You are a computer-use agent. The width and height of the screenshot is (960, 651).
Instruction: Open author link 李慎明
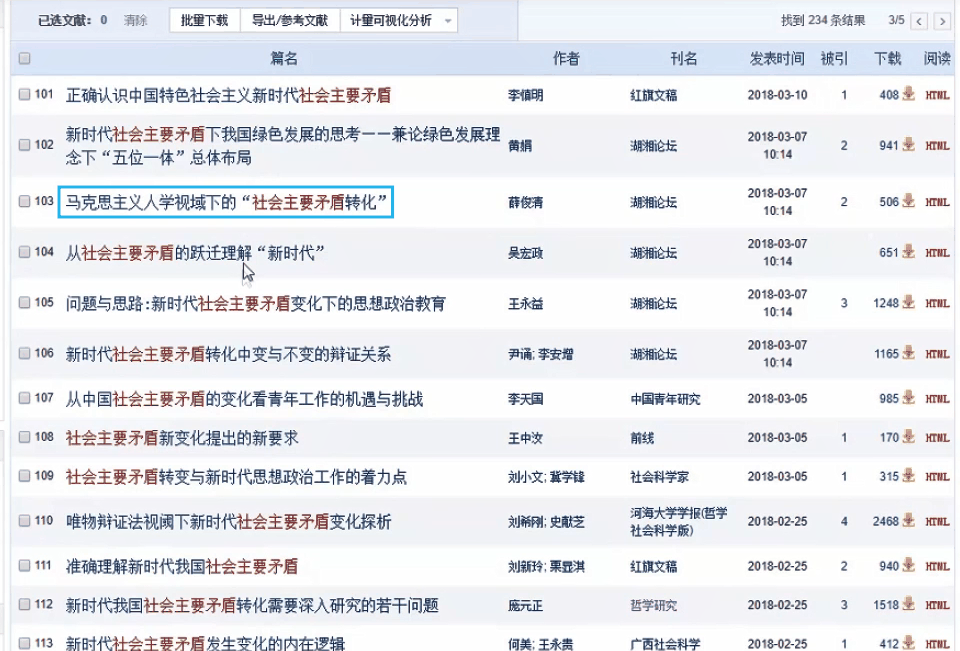point(525,96)
